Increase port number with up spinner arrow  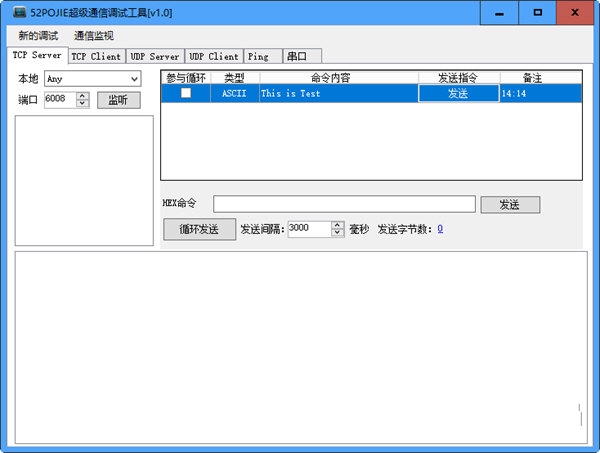83,96
